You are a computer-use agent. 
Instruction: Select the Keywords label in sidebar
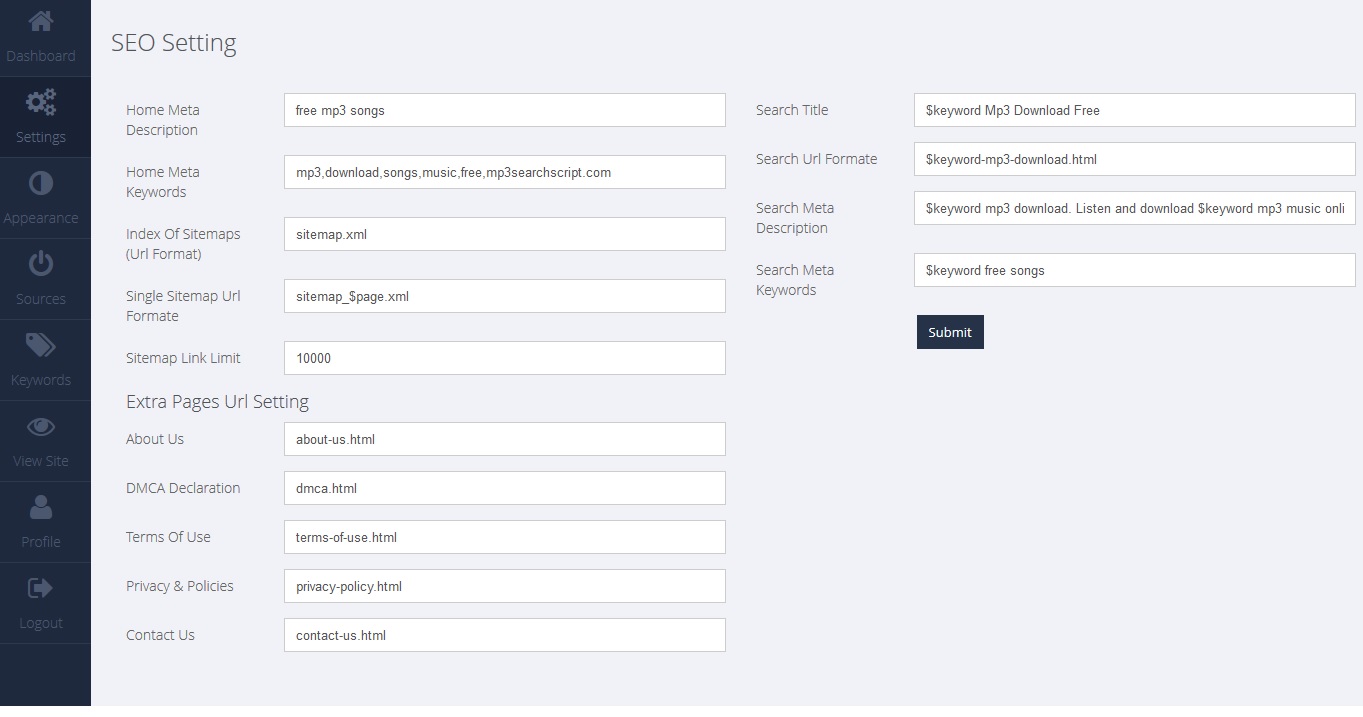[41, 380]
